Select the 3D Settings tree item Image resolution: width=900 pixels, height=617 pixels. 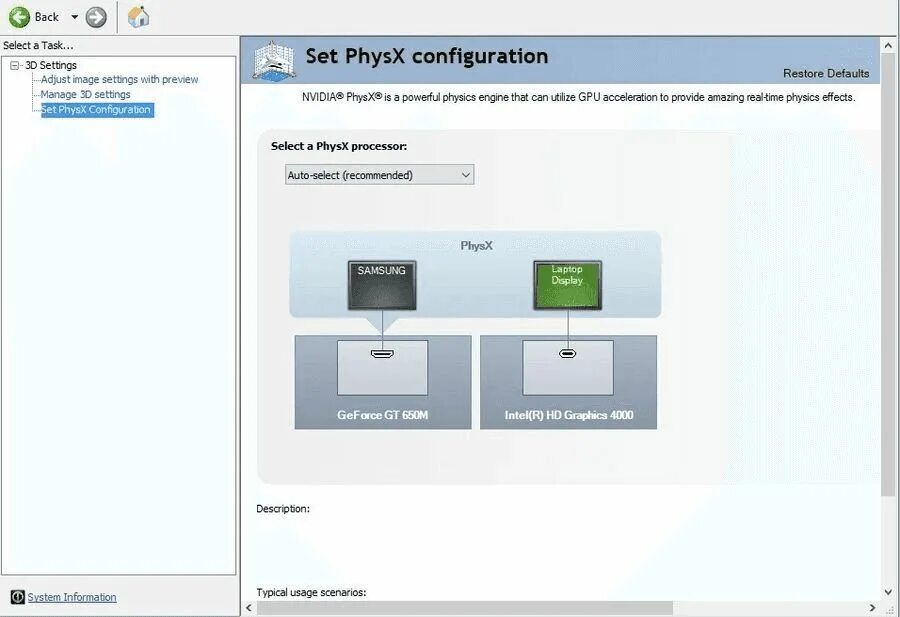pos(51,65)
